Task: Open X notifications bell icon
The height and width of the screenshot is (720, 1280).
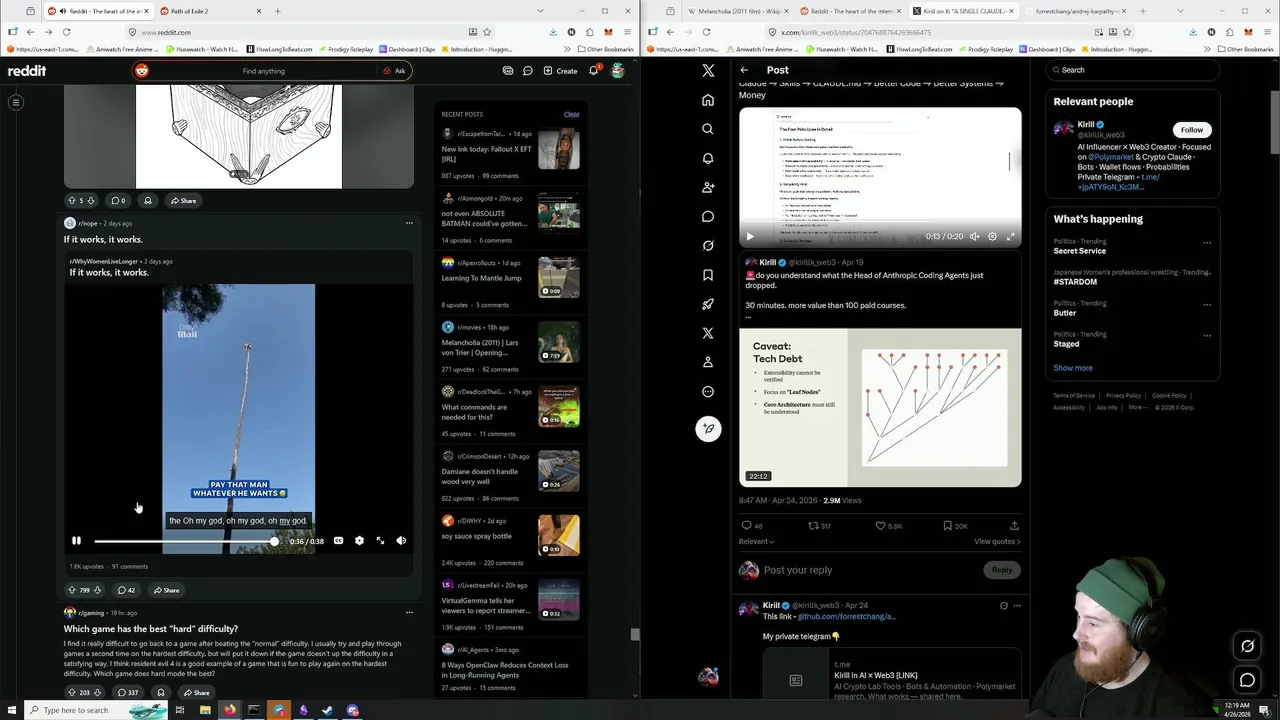Action: (708, 158)
